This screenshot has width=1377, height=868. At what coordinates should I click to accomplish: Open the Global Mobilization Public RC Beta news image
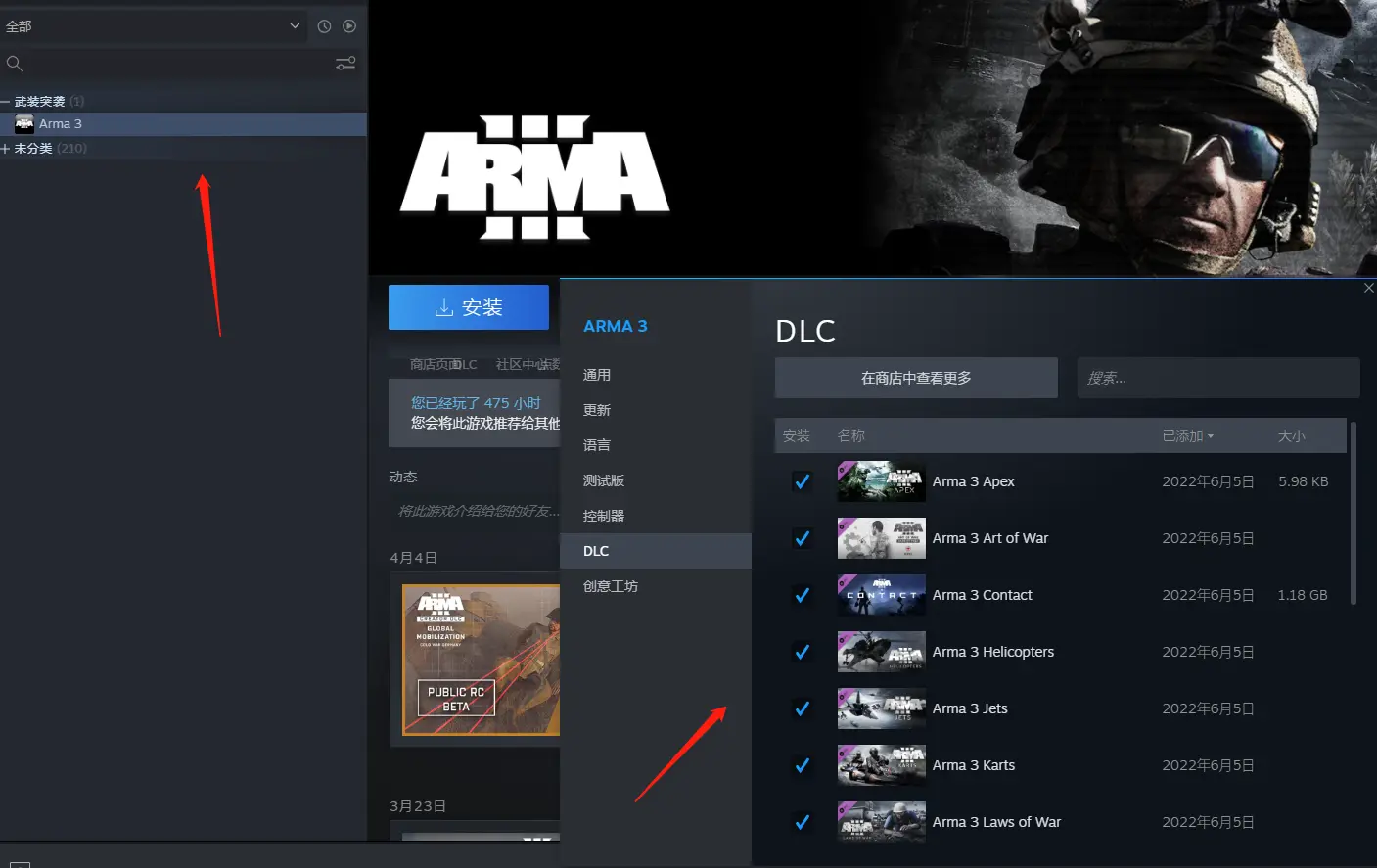coord(481,660)
